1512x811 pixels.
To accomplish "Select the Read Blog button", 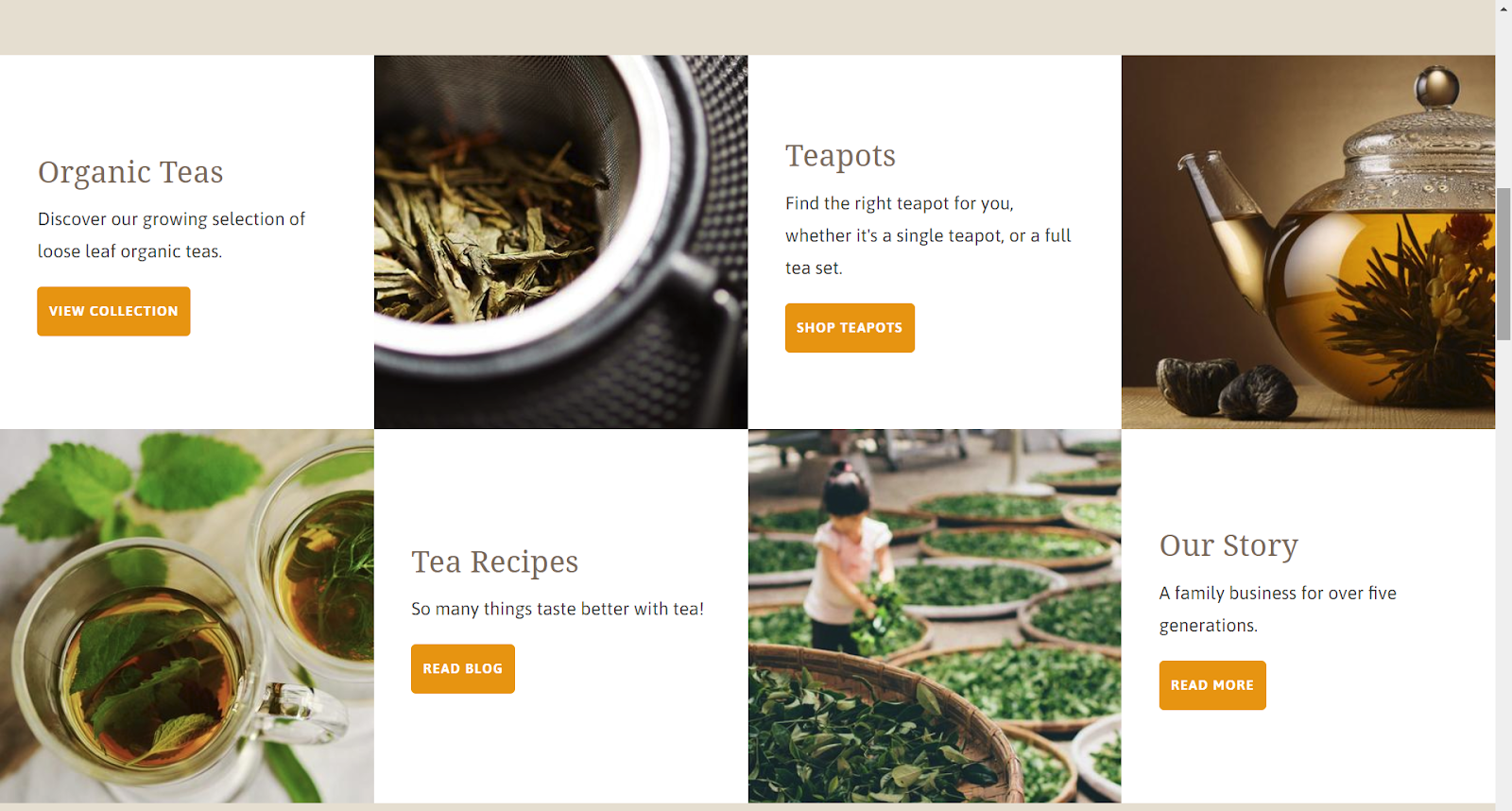I will pyautogui.click(x=463, y=669).
